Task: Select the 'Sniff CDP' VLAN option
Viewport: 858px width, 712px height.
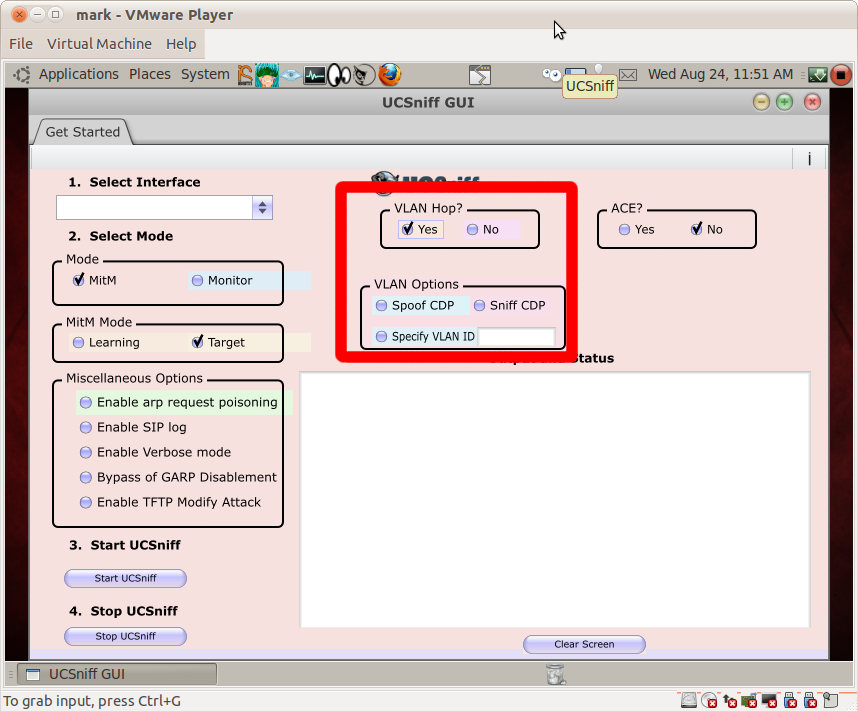Action: click(x=477, y=304)
